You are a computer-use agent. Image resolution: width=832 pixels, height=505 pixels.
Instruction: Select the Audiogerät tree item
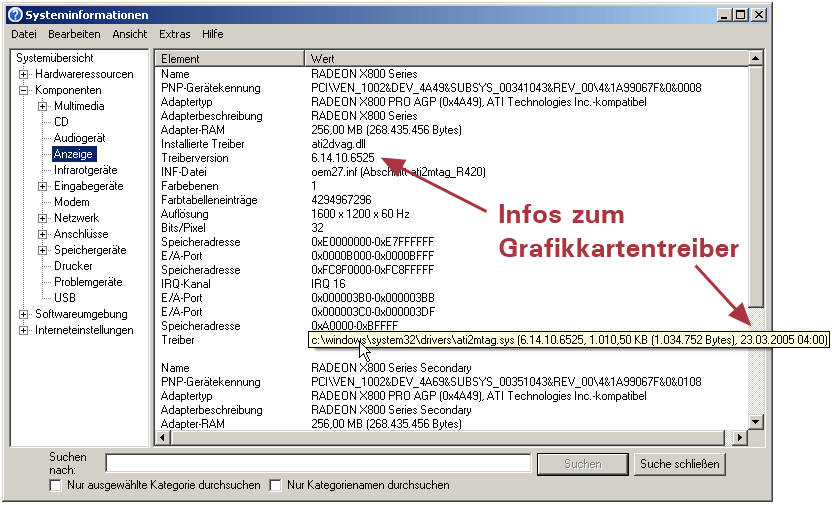pos(80,138)
